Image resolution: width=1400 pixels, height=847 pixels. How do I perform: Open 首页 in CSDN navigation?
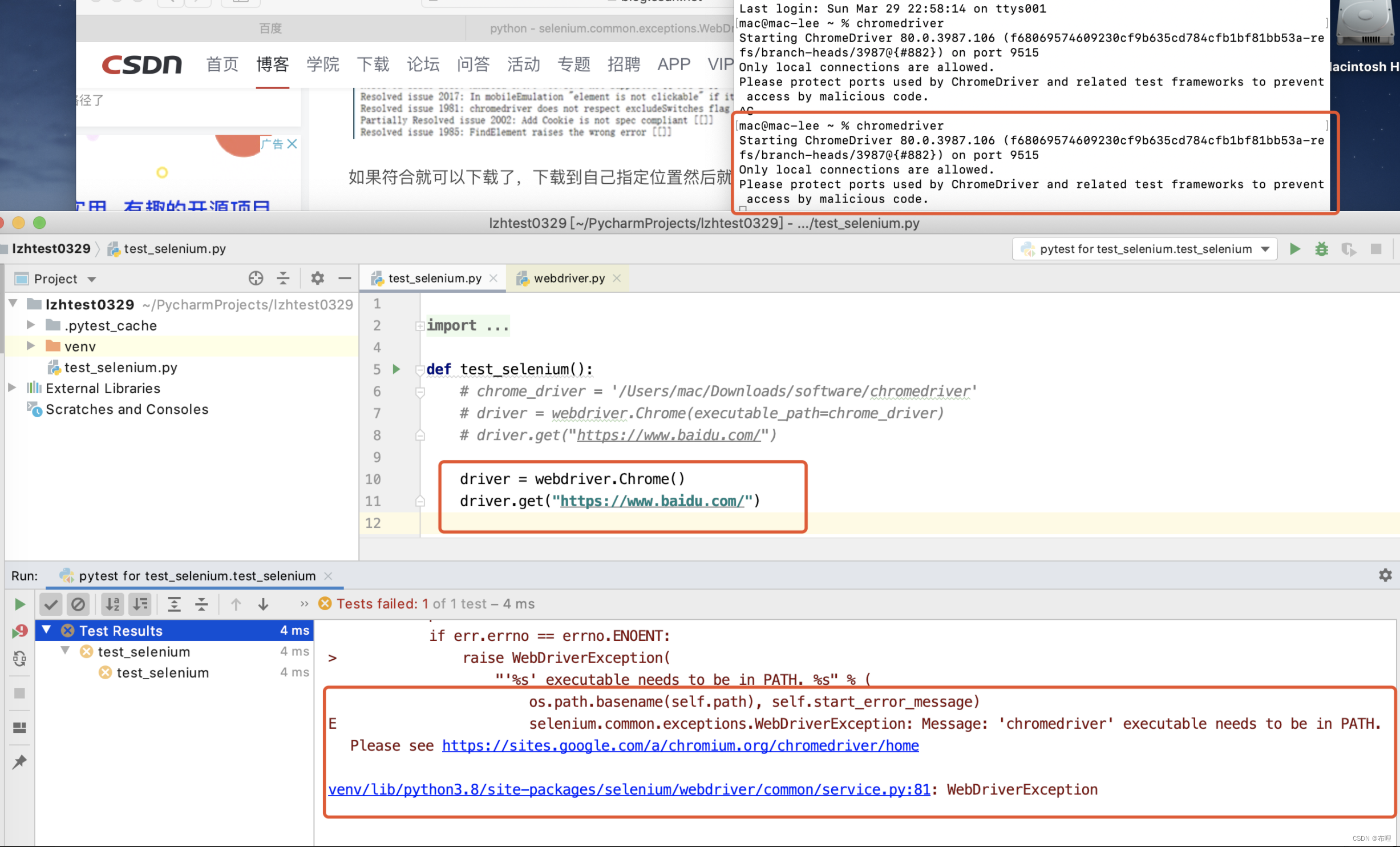[x=222, y=64]
